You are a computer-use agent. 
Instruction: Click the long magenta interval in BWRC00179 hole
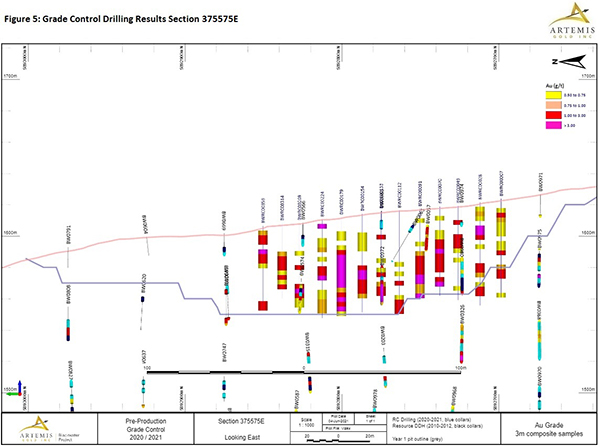[x=341, y=272]
